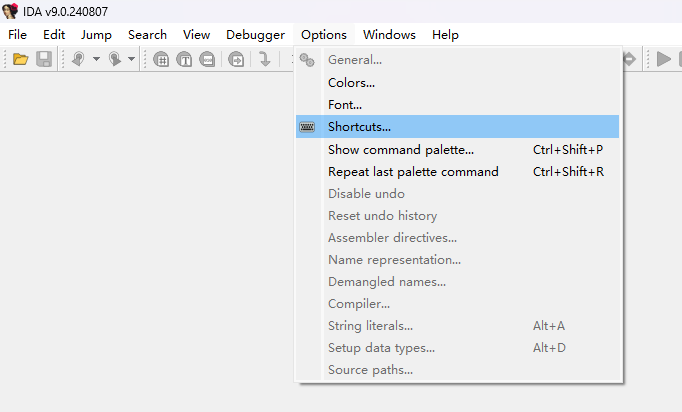682x412 pixels.
Task: Open the Windows menu
Action: click(x=389, y=35)
